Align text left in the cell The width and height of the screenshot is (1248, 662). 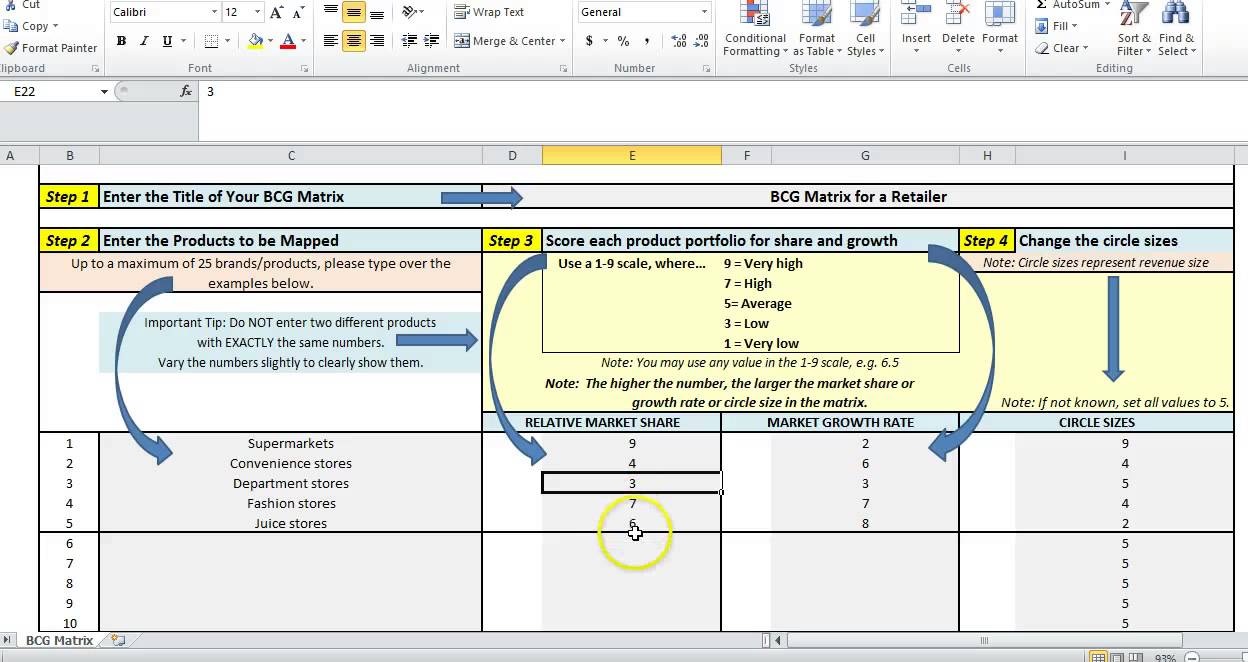[331, 41]
